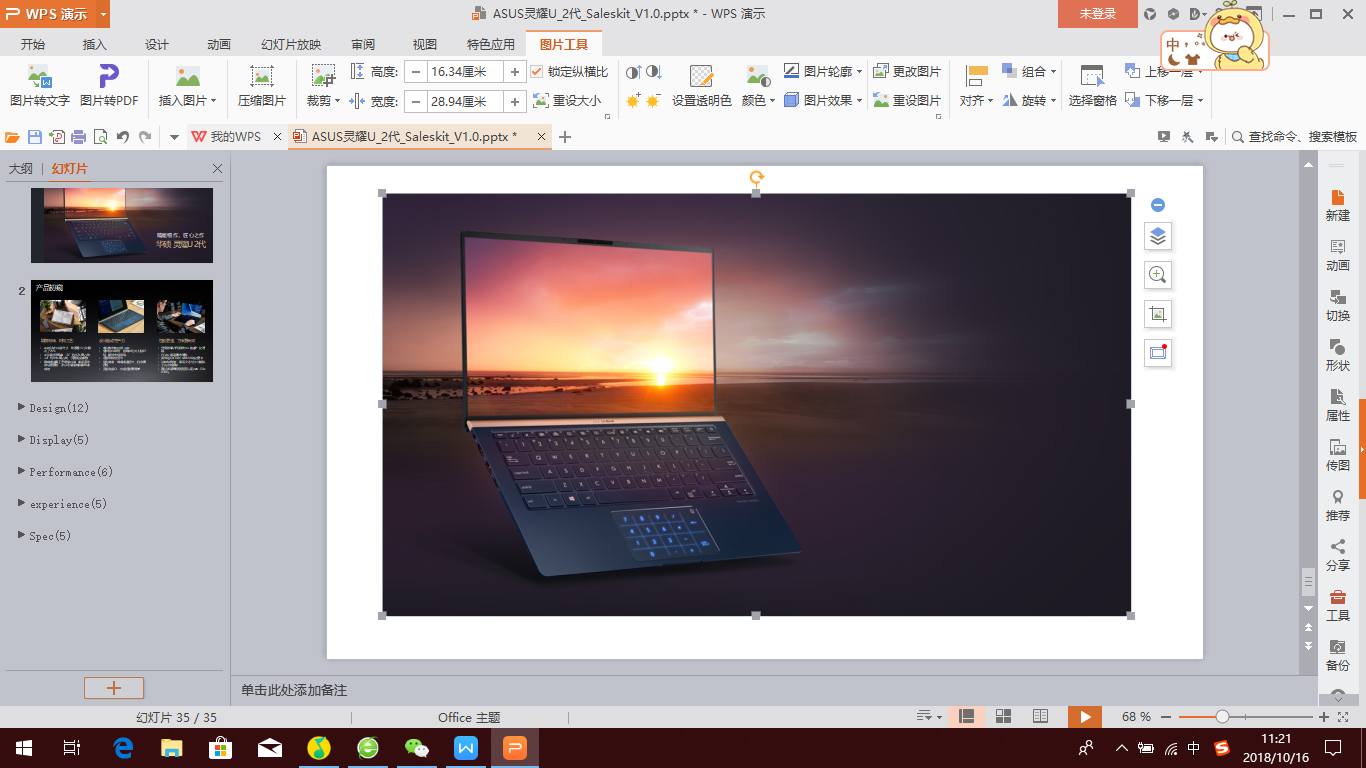1366x768 pixels.
Task: Click the Print icon in the quick access bar
Action: click(x=78, y=137)
